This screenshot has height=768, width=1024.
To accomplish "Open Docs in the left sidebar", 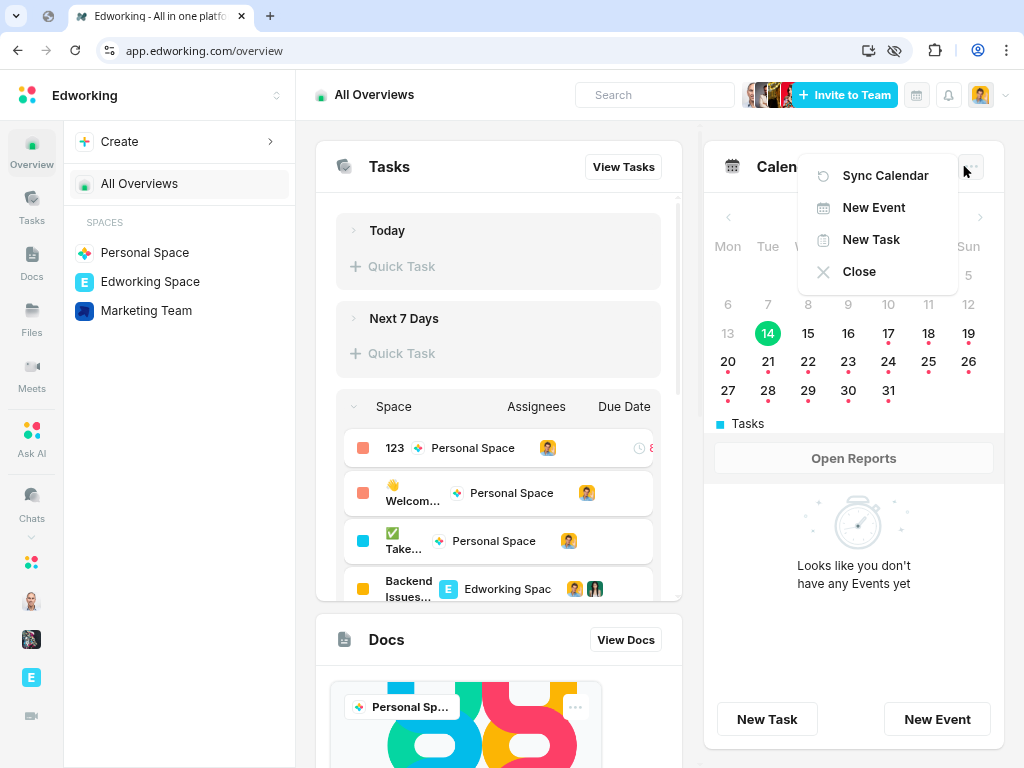I will (31, 263).
